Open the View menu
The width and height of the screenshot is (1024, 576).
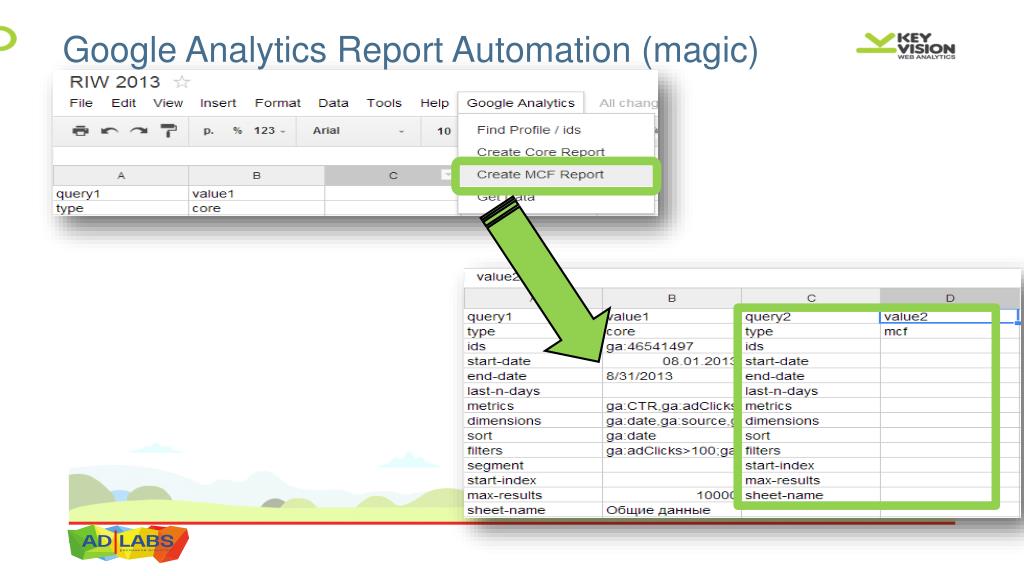coord(168,103)
